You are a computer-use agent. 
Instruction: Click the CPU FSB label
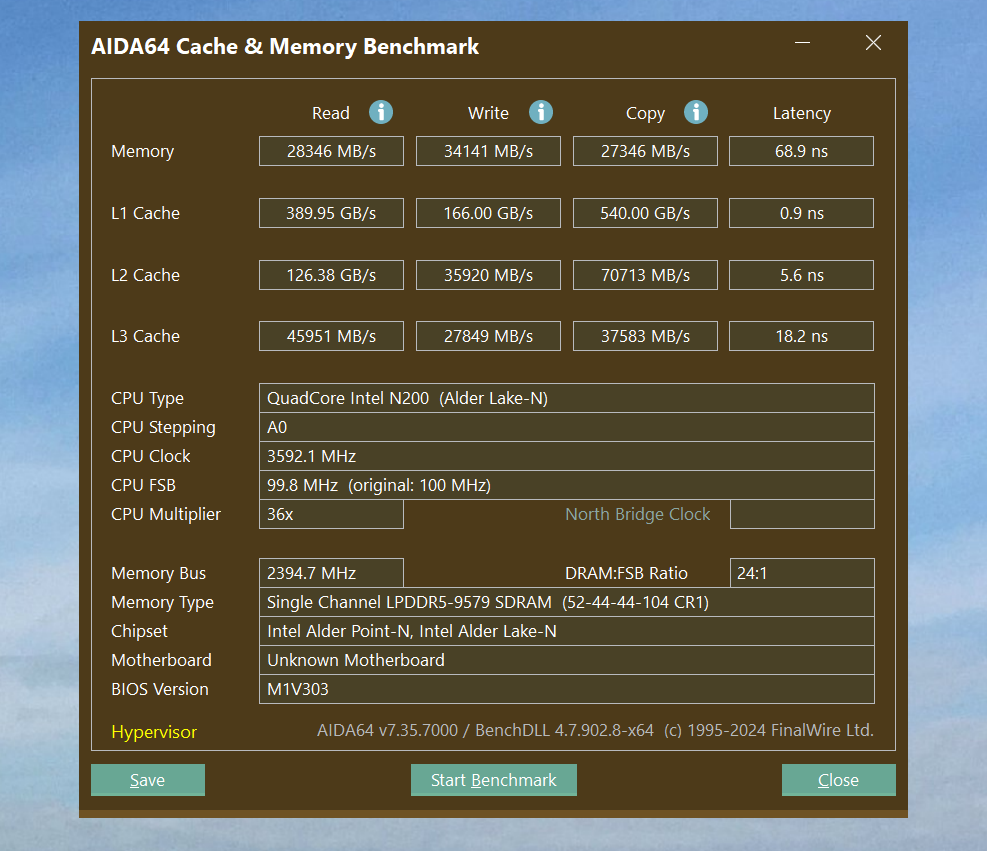coord(144,485)
